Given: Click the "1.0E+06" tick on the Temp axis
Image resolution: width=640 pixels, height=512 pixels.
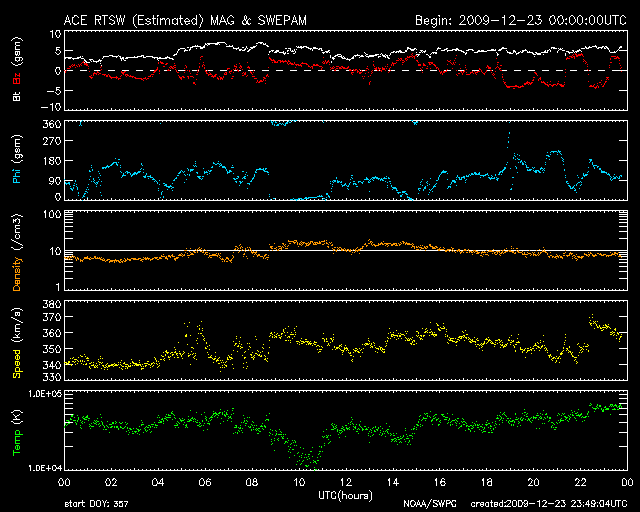Looking at the screenshot, I should point(45,394).
